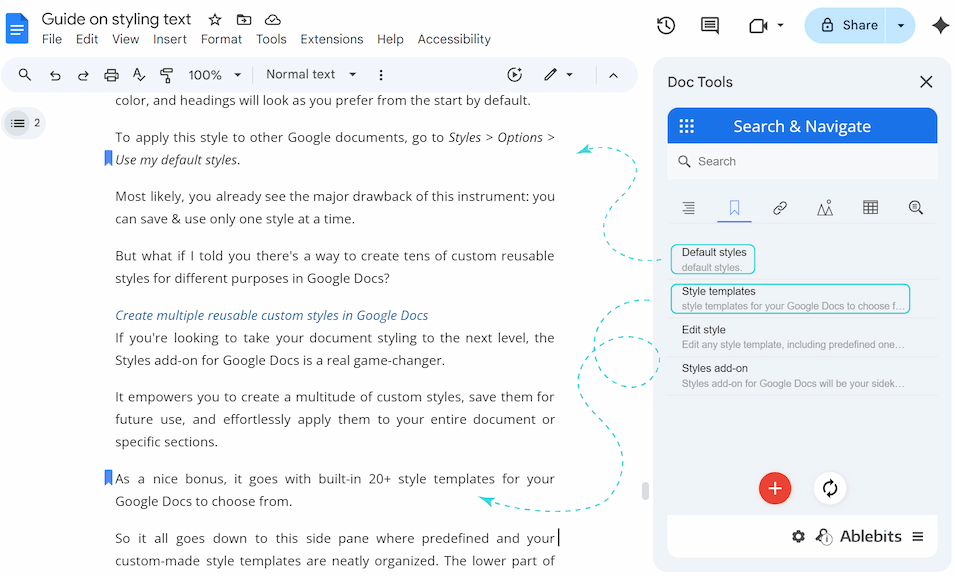Image resolution: width=955 pixels, height=576 pixels.
Task: Activate the Paint format tool
Action: pos(166,76)
